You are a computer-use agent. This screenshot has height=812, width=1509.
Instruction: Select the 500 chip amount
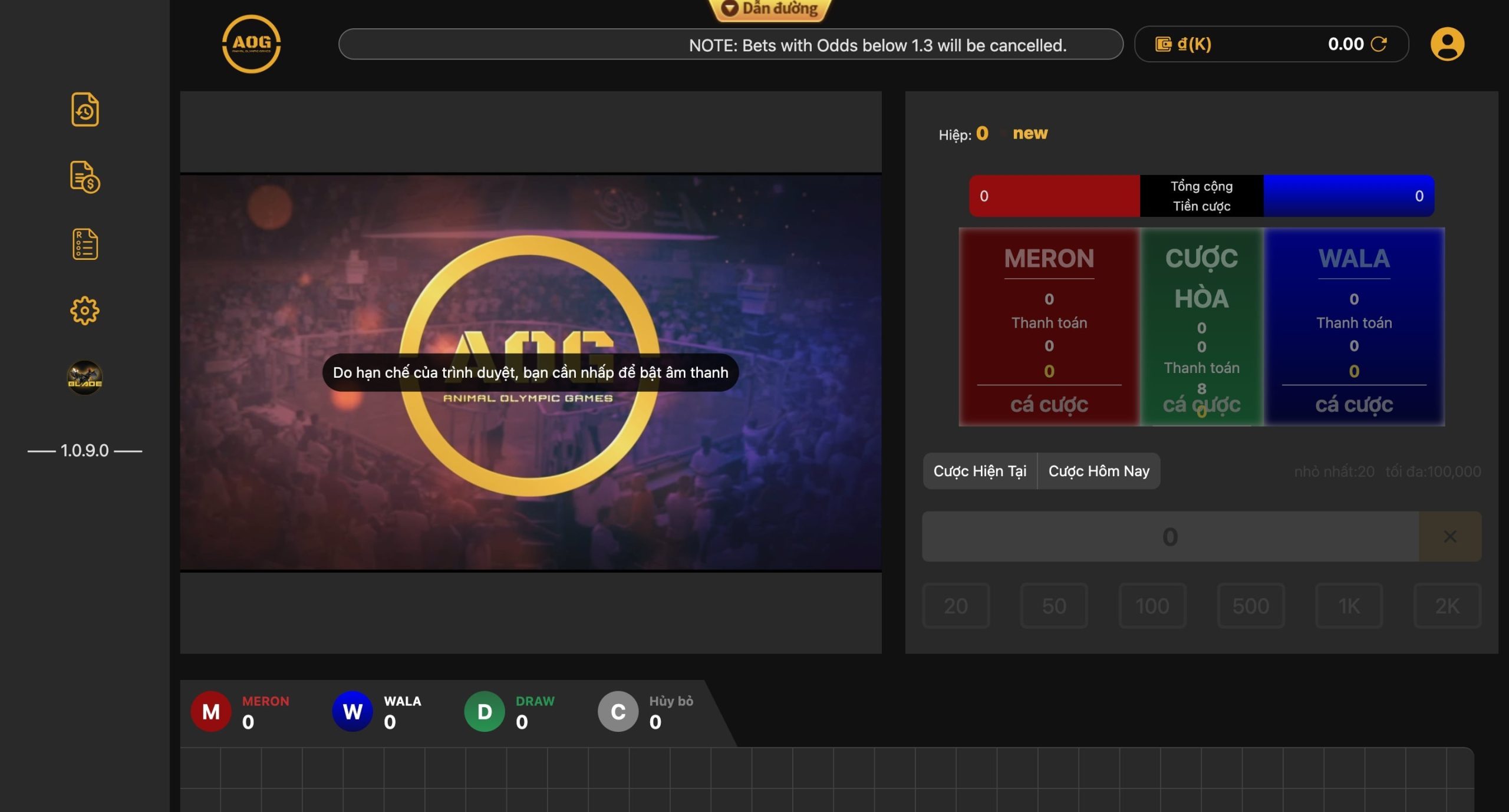(1251, 606)
